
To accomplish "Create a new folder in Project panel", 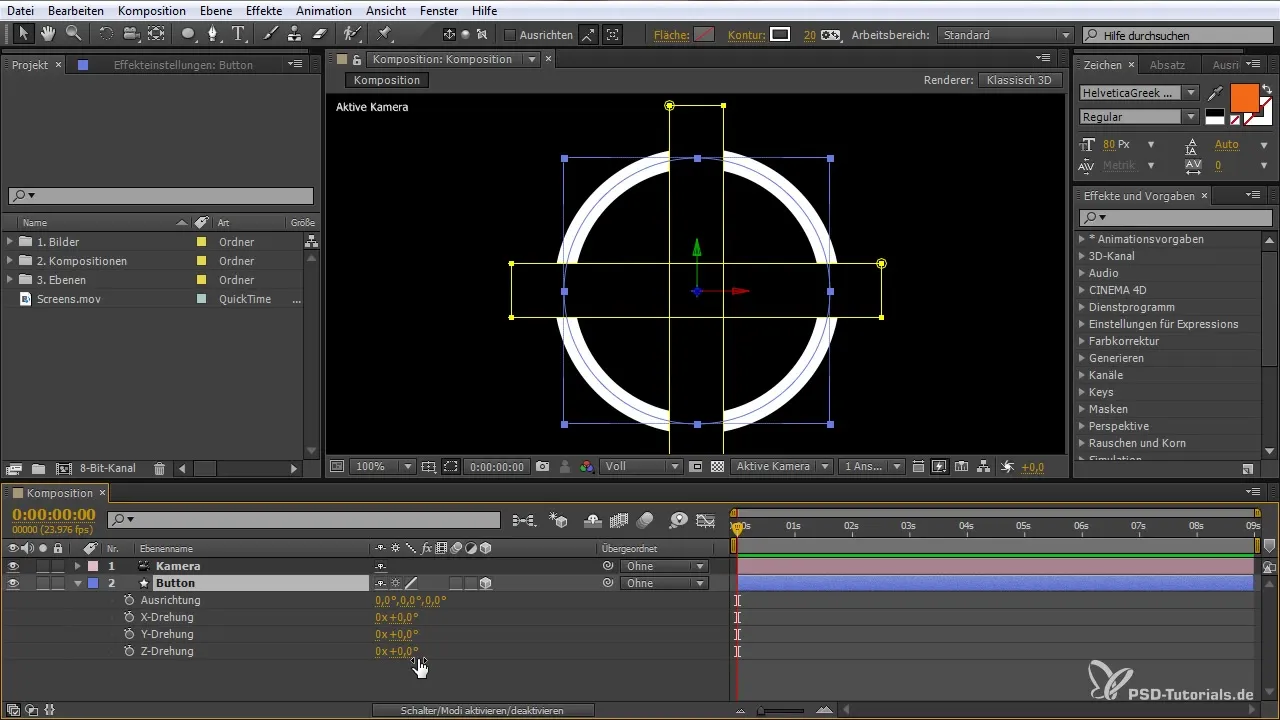I will point(38,468).
